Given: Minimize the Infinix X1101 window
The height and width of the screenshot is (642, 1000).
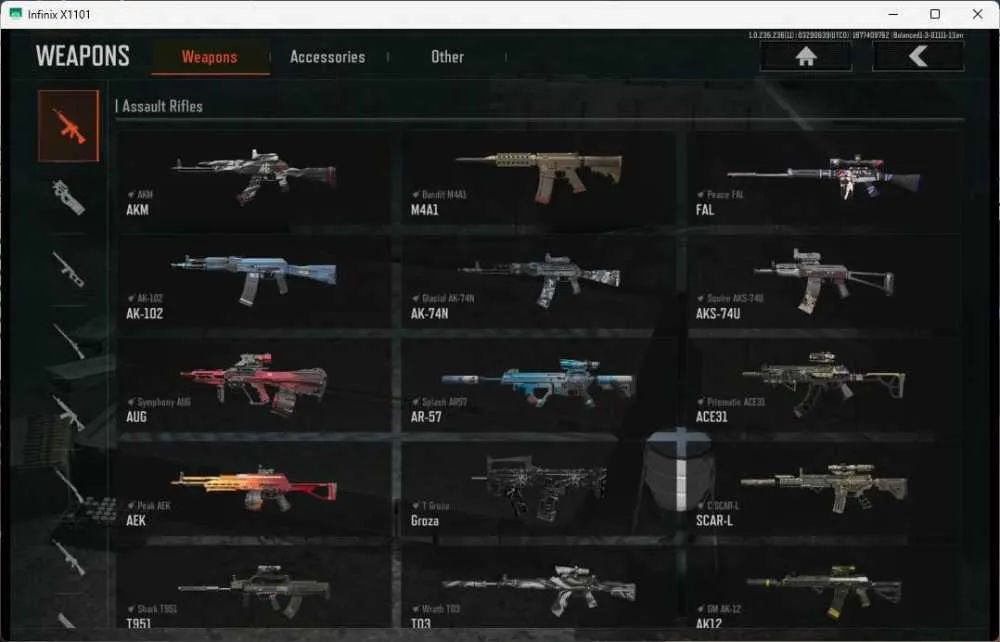Looking at the screenshot, I should pyautogui.click(x=893, y=14).
